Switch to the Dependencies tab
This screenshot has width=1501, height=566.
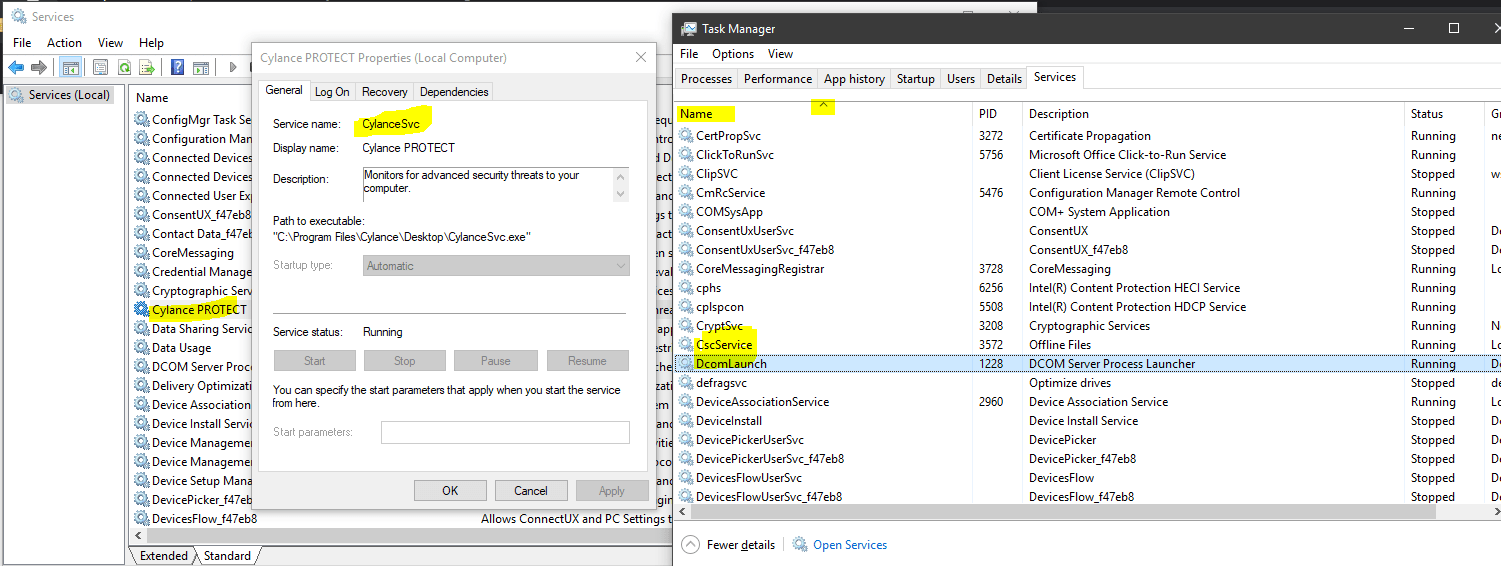[454, 92]
